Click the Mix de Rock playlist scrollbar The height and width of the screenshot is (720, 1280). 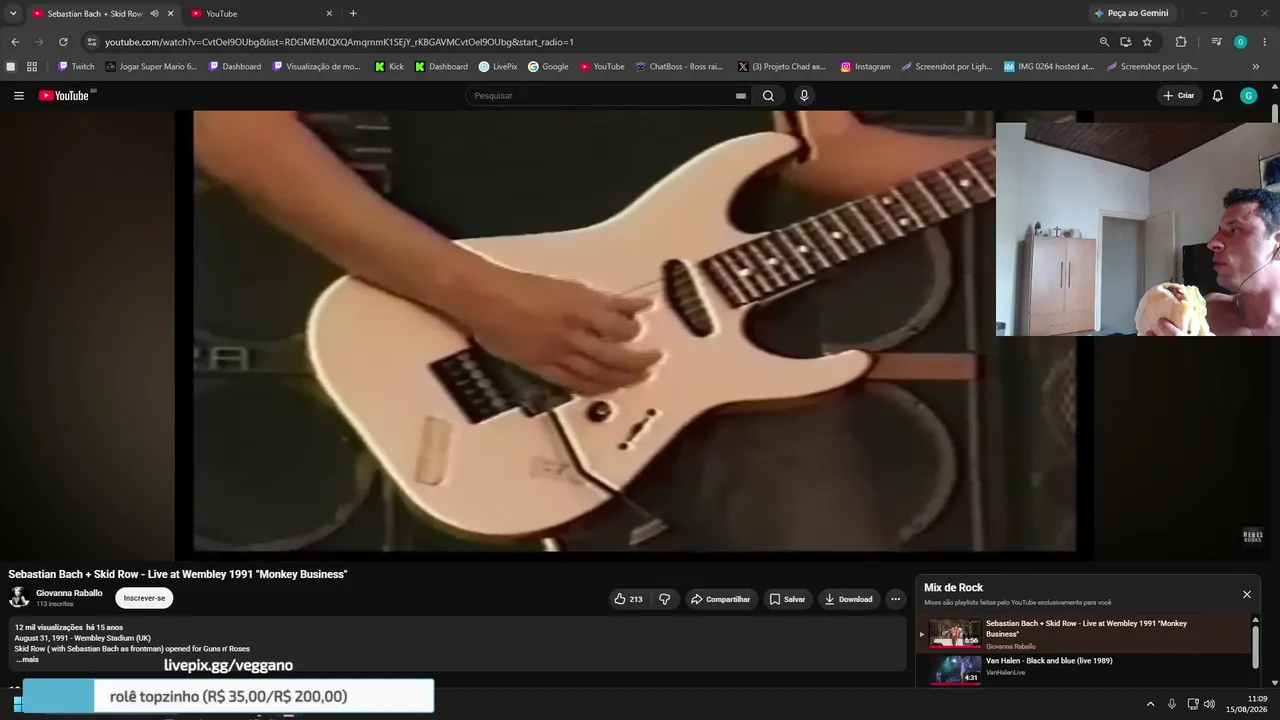click(1255, 645)
